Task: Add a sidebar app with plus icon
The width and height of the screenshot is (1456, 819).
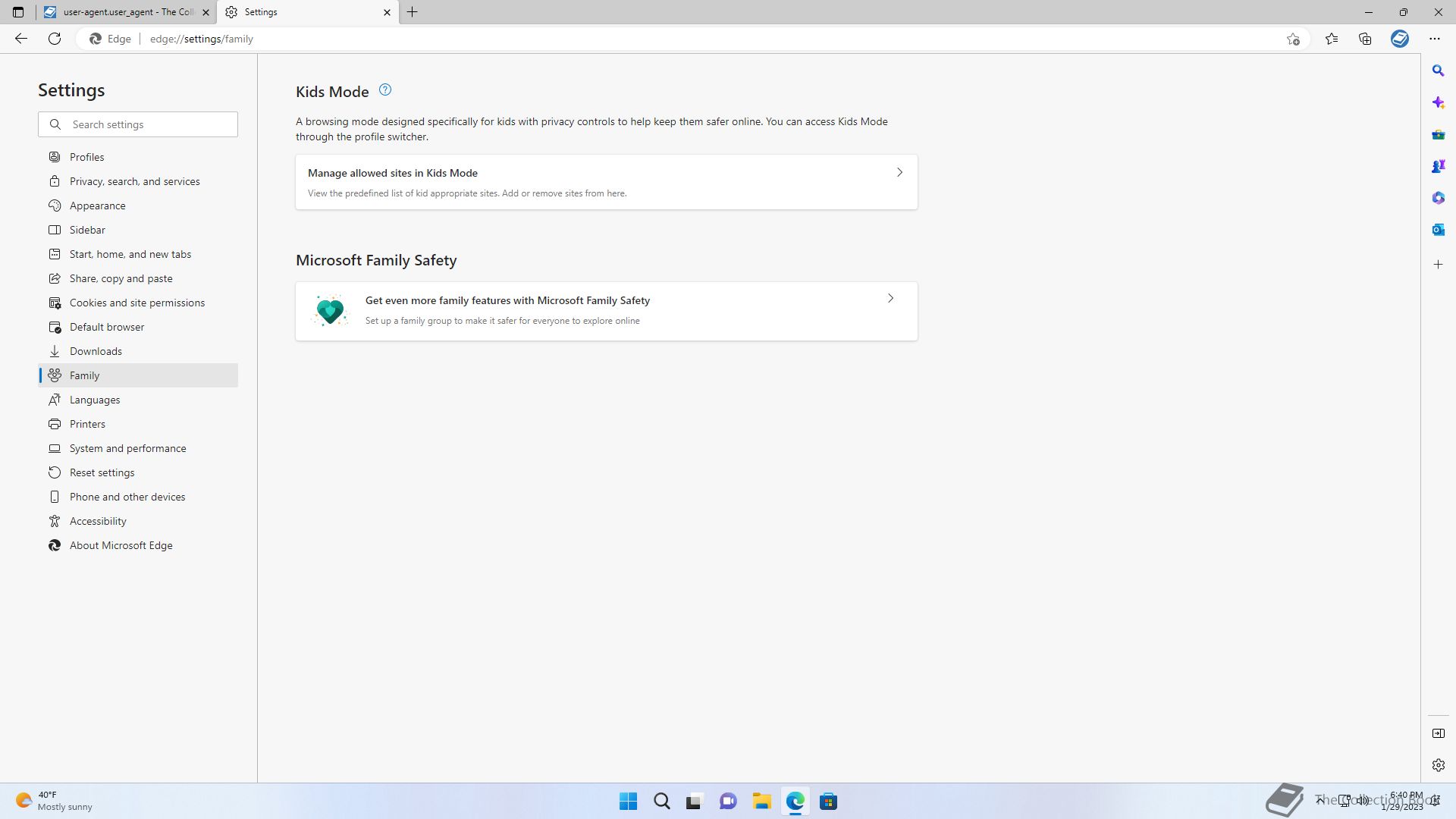Action: pyautogui.click(x=1439, y=265)
